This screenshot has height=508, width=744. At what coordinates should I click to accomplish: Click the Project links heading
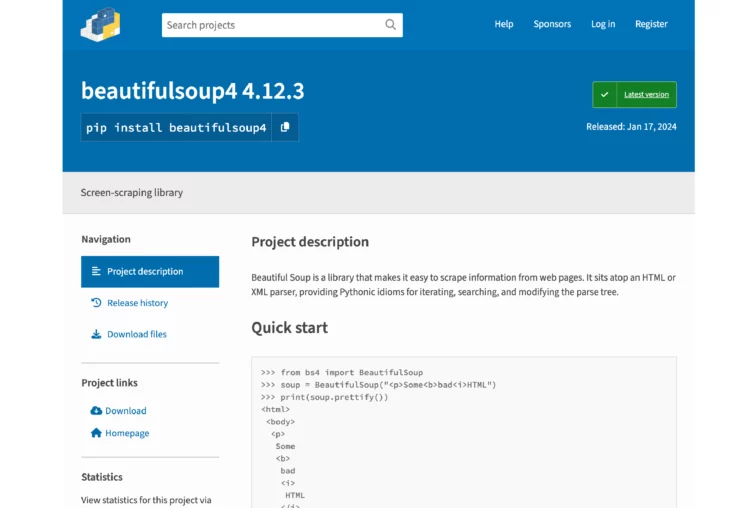pyautogui.click(x=109, y=383)
